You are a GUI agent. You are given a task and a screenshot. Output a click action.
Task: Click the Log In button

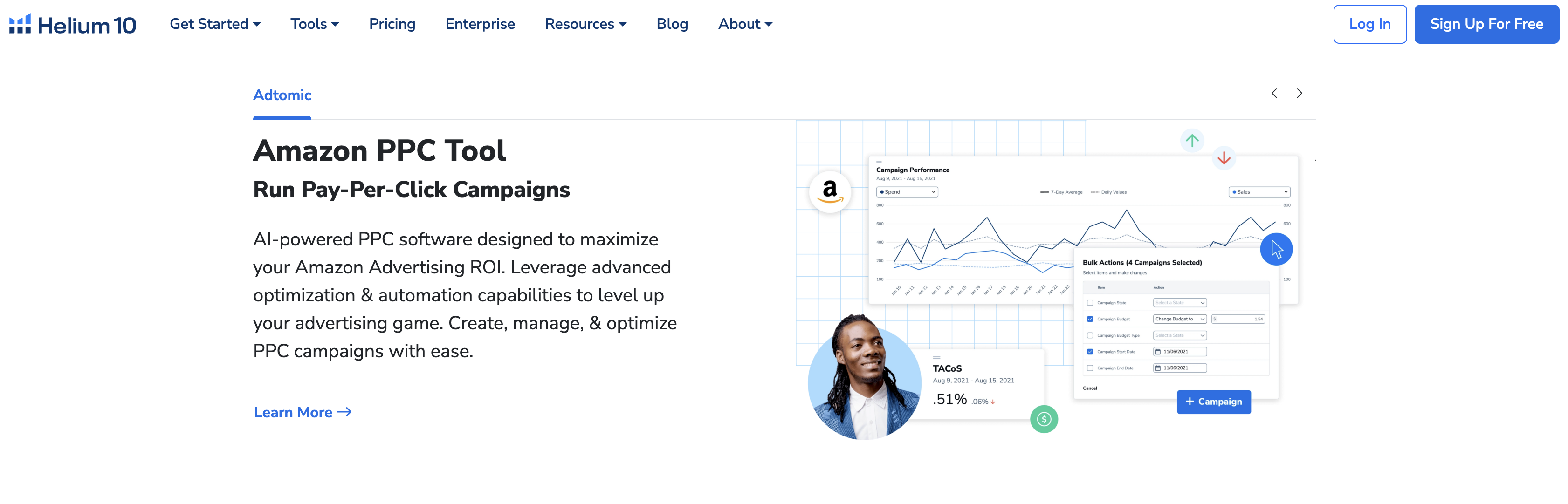coord(1369,24)
